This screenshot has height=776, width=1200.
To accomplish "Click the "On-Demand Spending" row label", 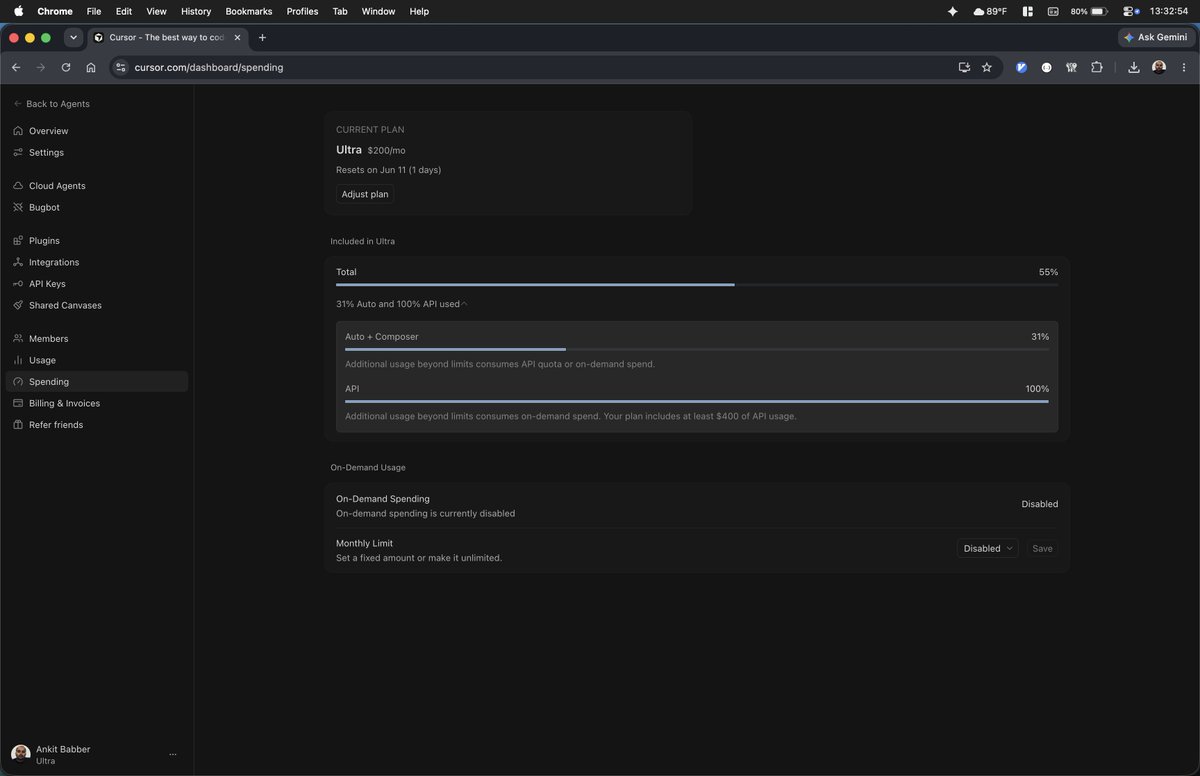I will pyautogui.click(x=383, y=498).
